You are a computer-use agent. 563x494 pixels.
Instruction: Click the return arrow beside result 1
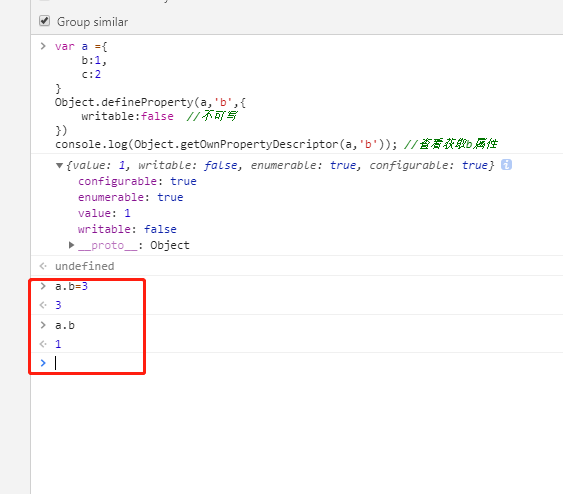pos(43,344)
